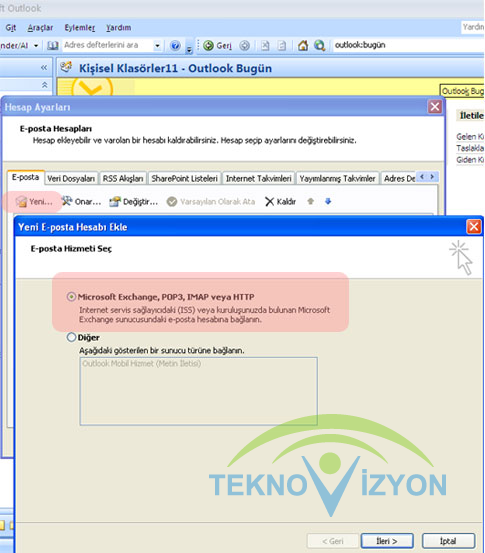Image resolution: width=485 pixels, height=553 pixels.
Task: Click the address book icon in toolbar
Action: tap(53, 45)
